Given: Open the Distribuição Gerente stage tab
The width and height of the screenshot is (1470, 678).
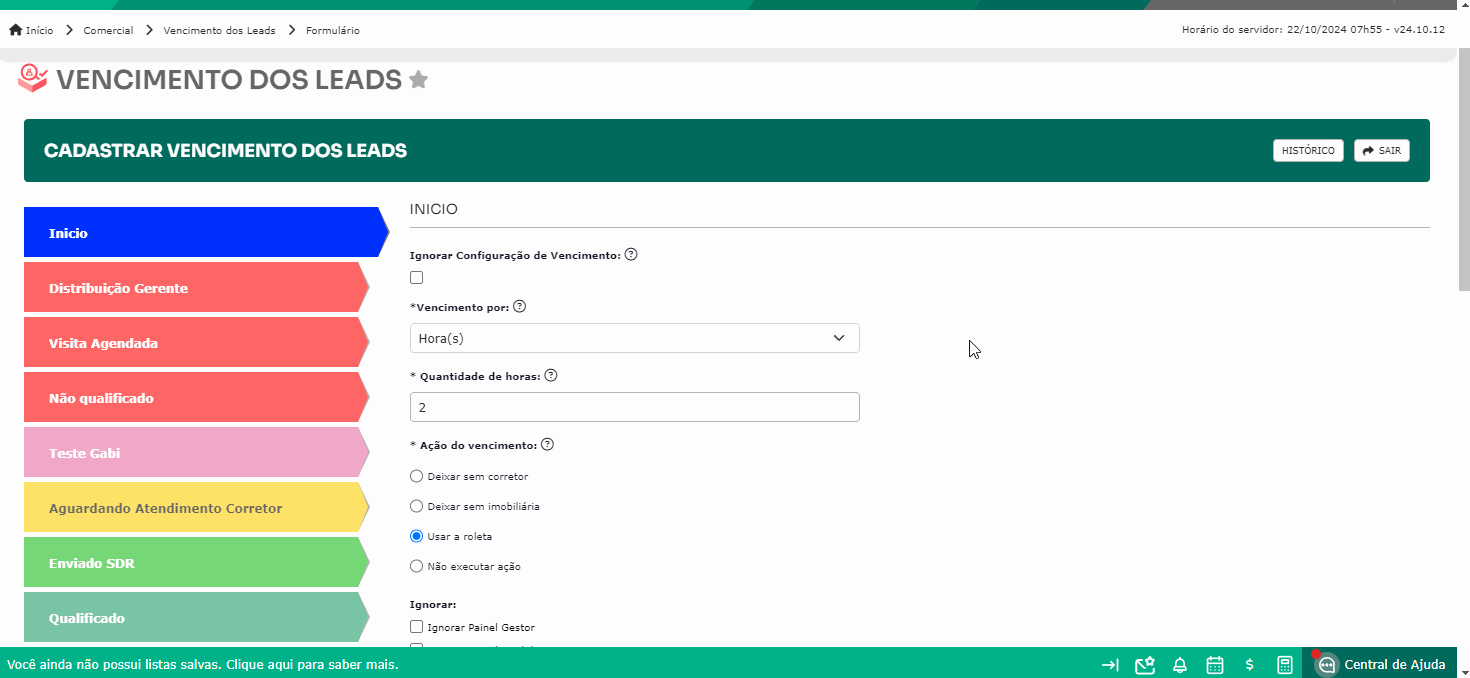Looking at the screenshot, I should [x=197, y=288].
